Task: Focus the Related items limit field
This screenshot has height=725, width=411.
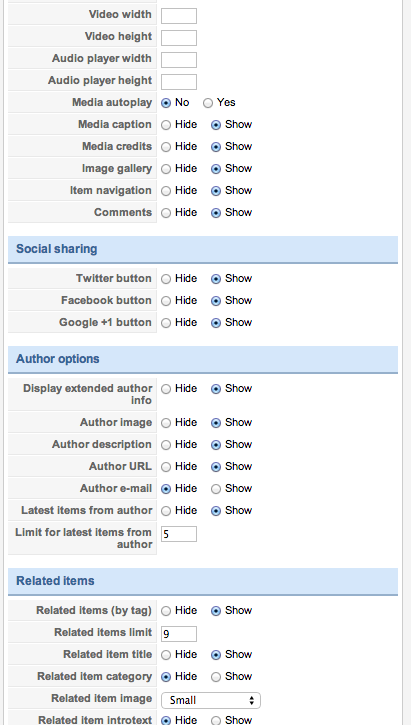Action: (x=179, y=634)
